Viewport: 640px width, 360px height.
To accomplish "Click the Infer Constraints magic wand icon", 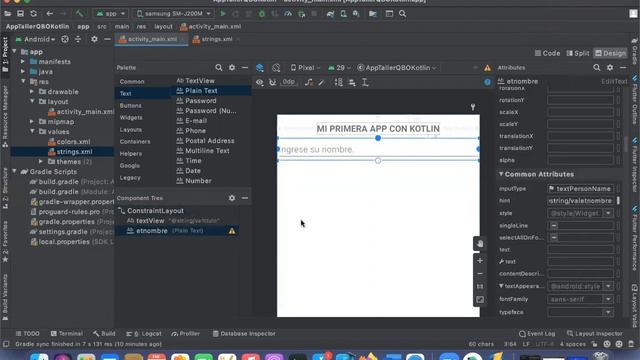I will pyautogui.click(x=322, y=82).
